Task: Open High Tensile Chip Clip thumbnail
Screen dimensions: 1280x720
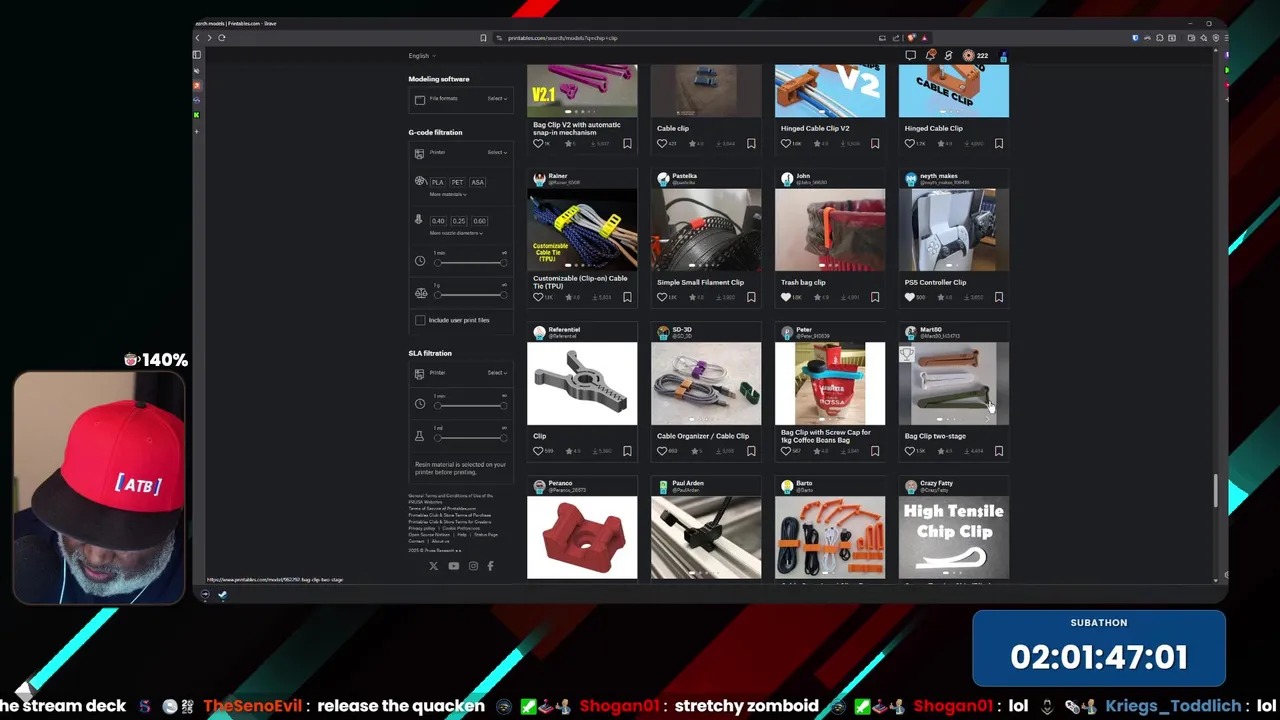Action: pos(954,538)
